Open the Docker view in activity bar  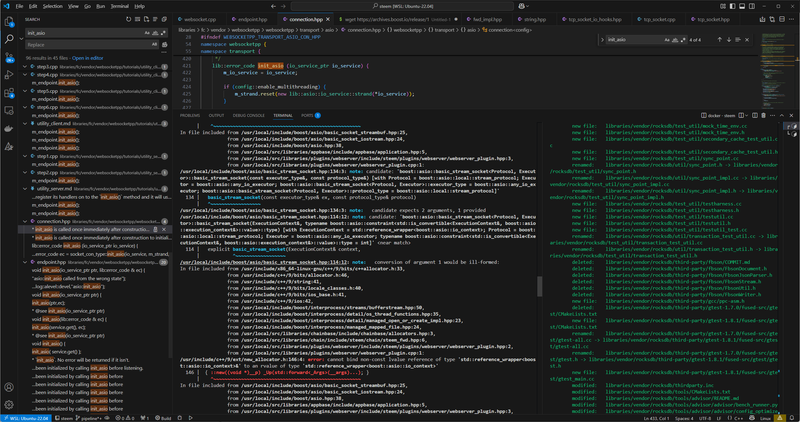click(9, 128)
